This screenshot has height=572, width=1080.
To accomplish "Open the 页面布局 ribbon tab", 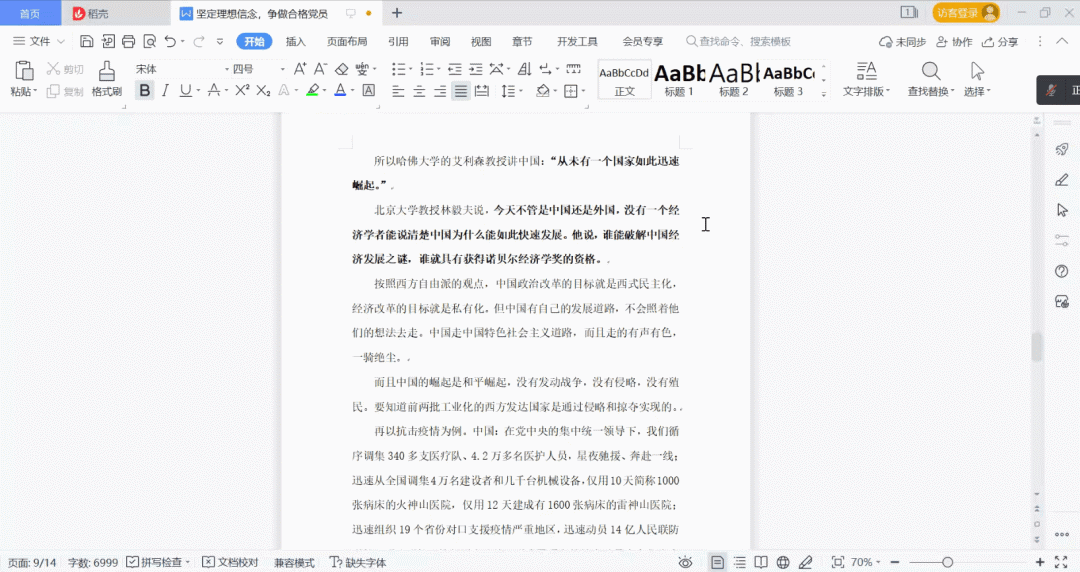I will click(347, 42).
